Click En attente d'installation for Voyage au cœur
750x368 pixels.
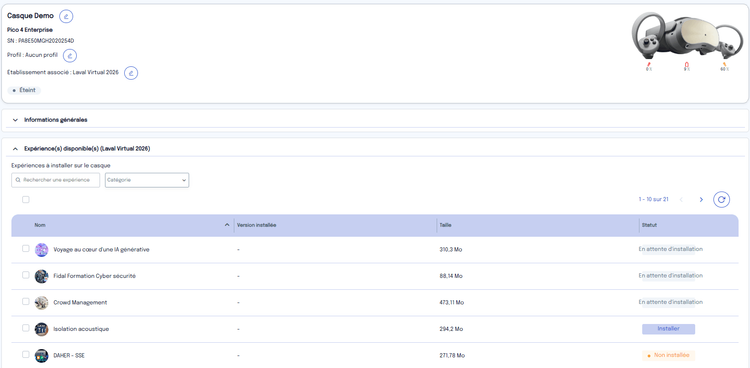click(x=670, y=249)
